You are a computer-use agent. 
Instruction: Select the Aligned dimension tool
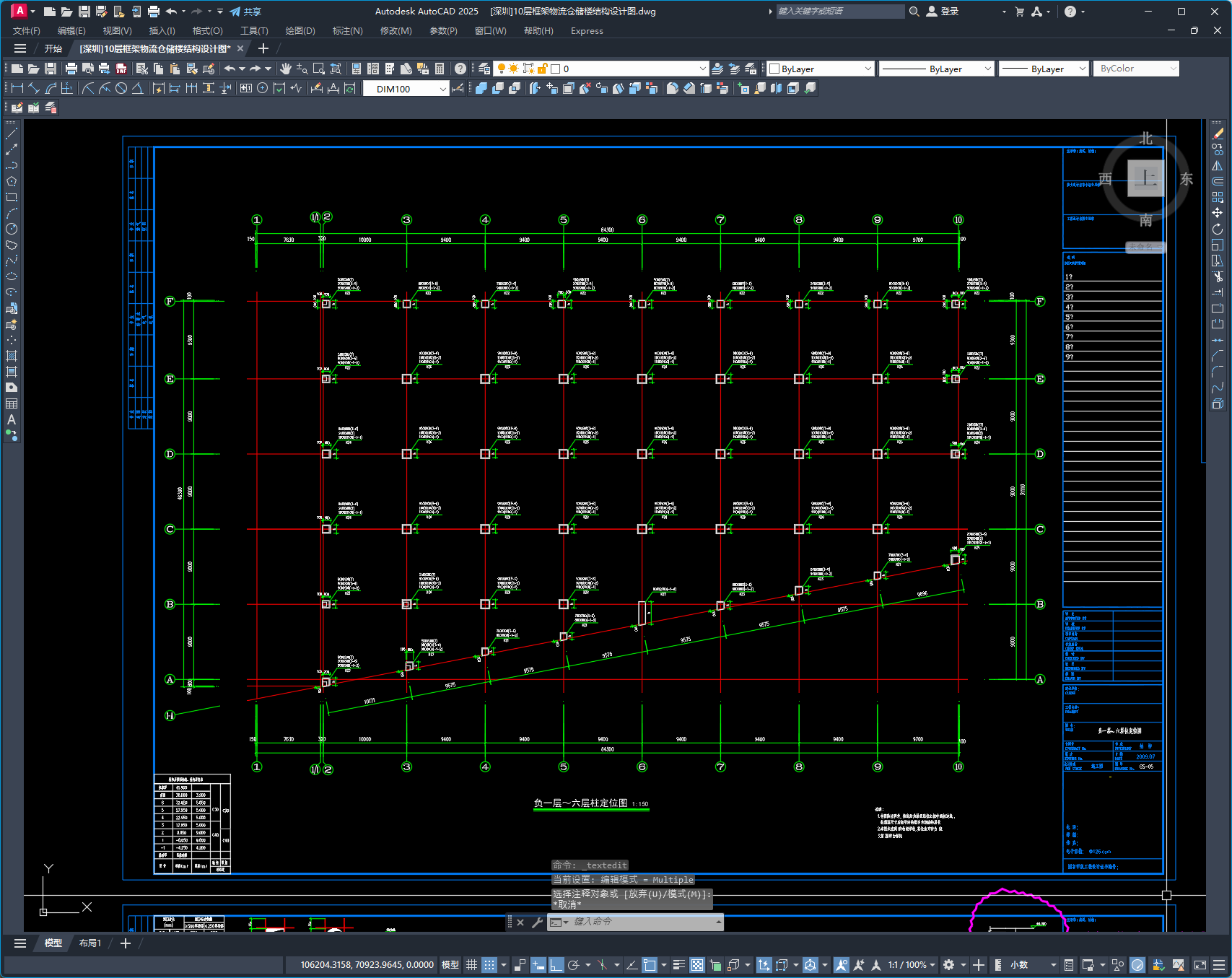pyautogui.click(x=34, y=88)
